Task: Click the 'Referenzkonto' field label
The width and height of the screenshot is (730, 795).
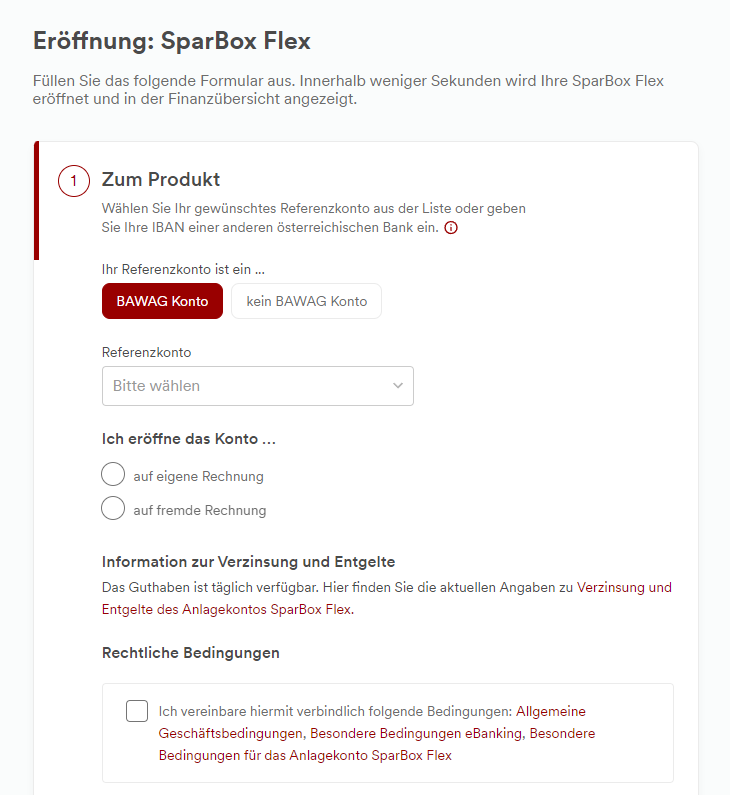Action: (146, 352)
